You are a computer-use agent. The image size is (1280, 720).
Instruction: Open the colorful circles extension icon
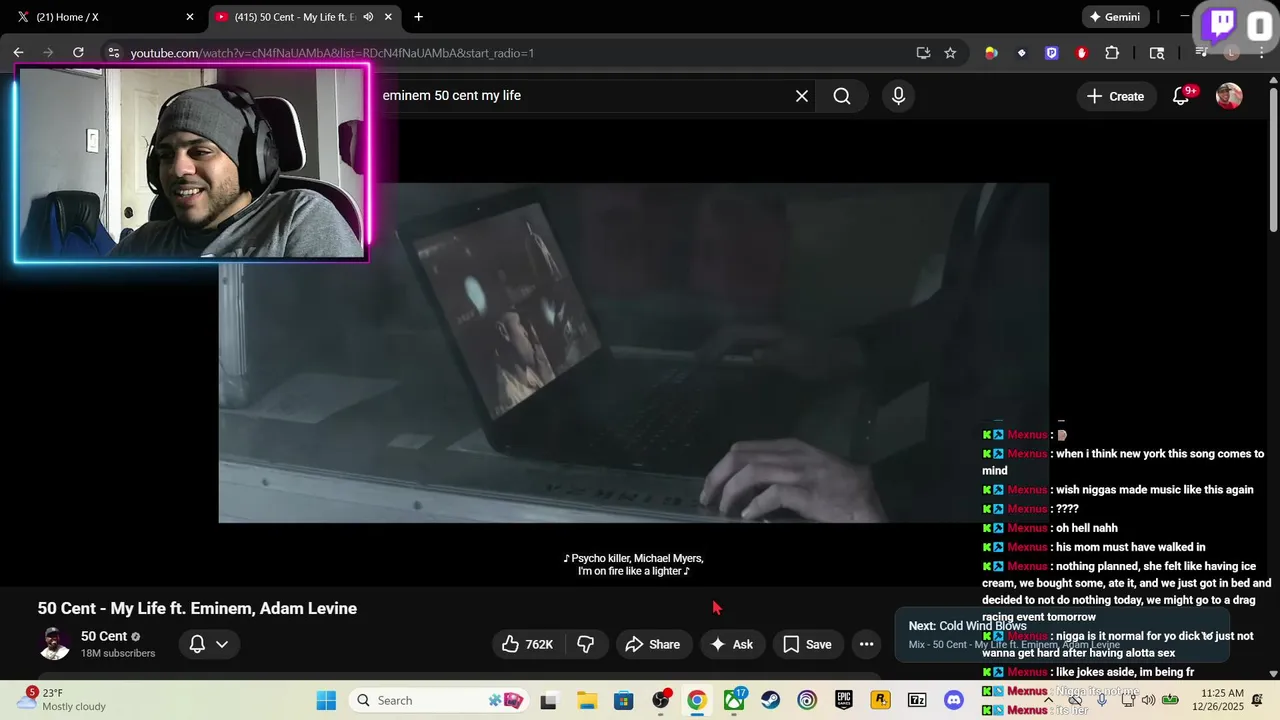991,53
